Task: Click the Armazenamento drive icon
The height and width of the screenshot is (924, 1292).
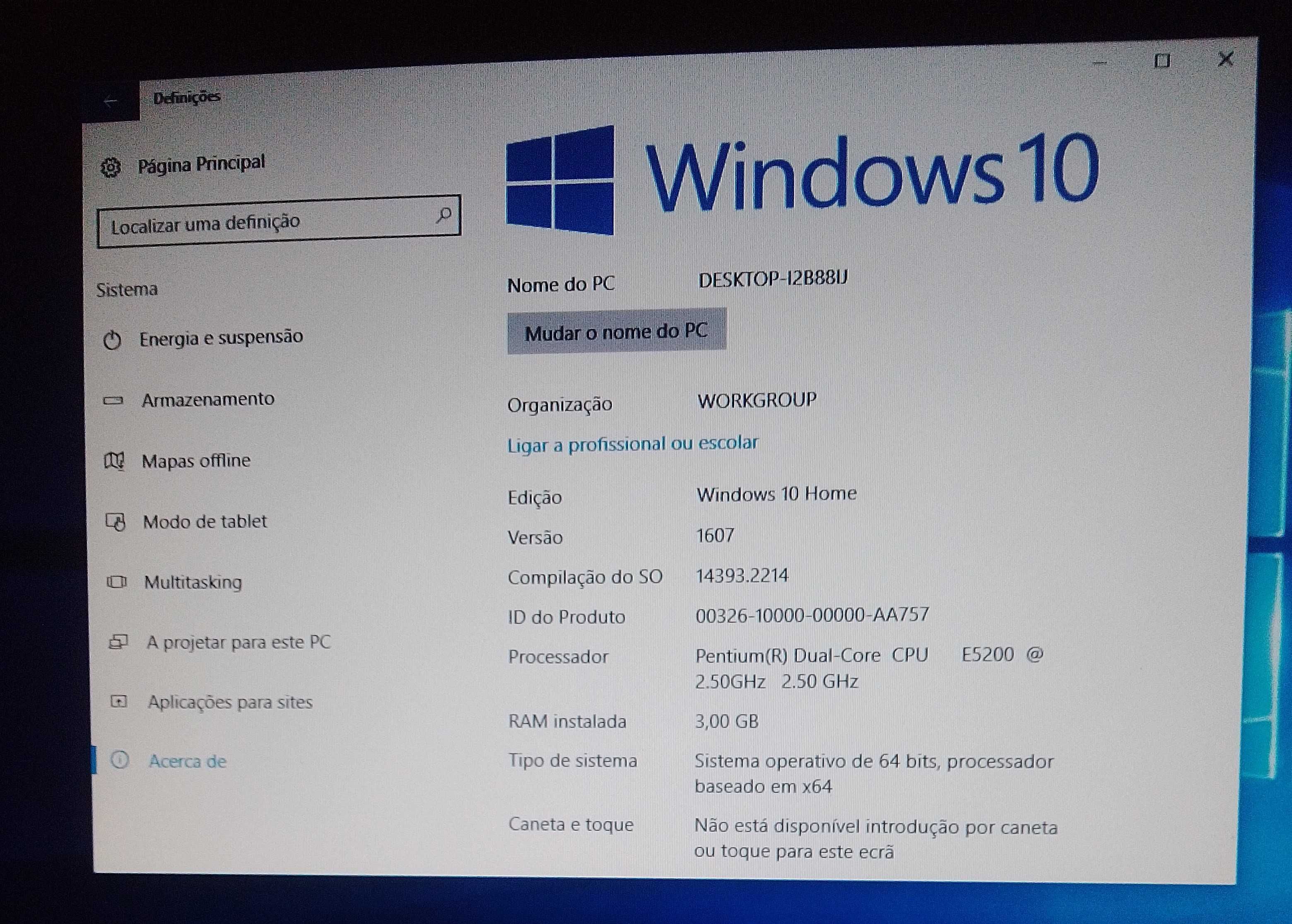Action: tap(113, 401)
